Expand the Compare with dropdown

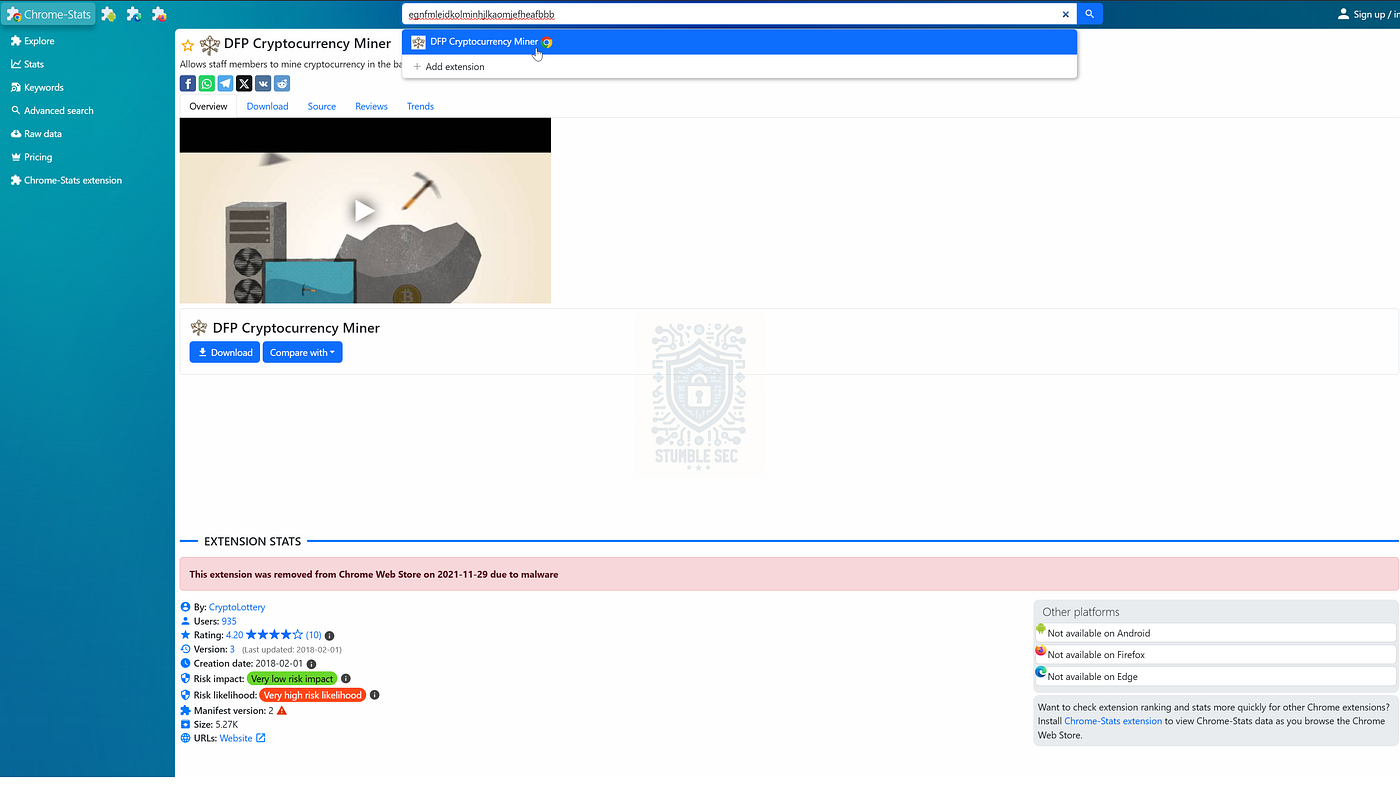[x=302, y=352]
